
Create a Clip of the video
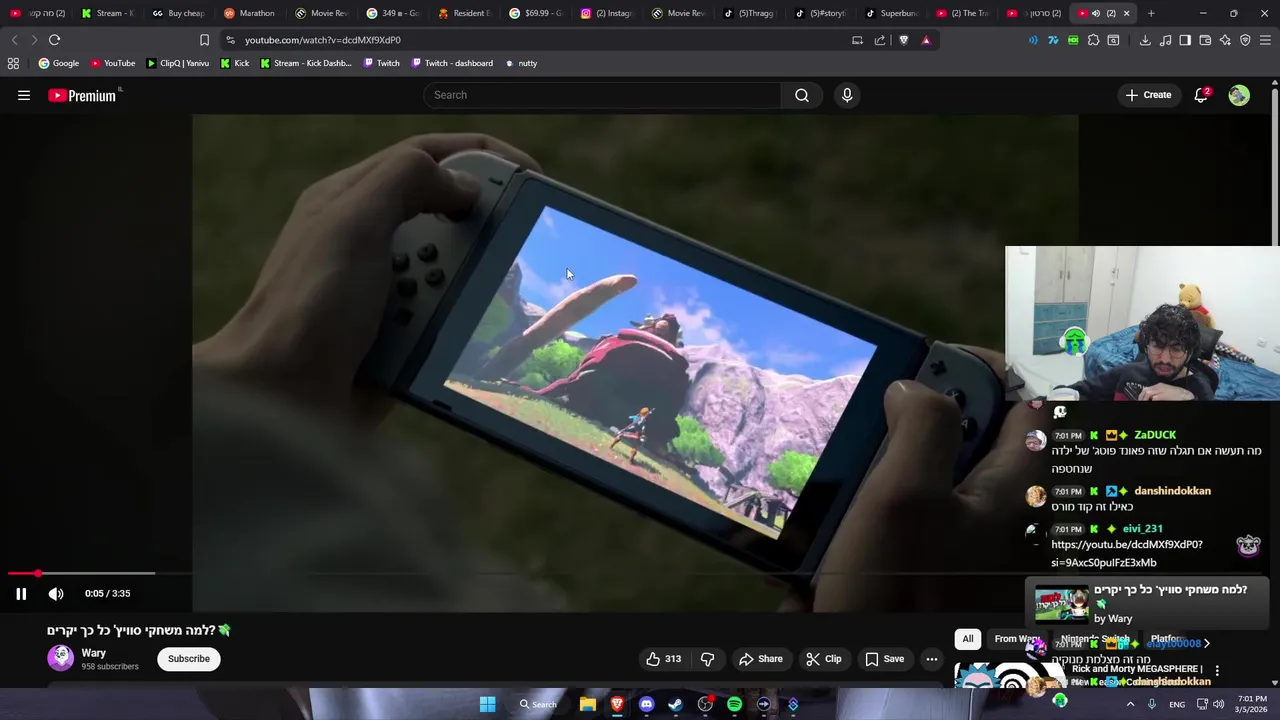824,659
